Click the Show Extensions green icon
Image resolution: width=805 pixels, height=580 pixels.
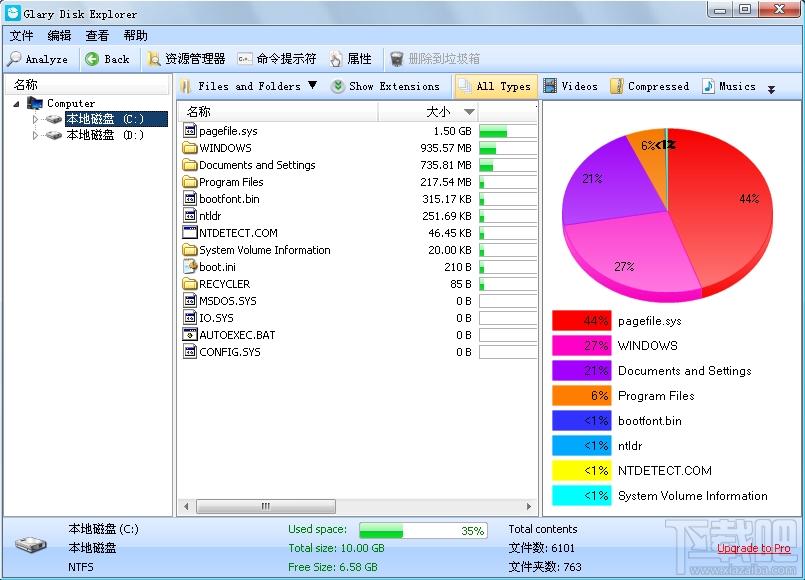click(337, 86)
